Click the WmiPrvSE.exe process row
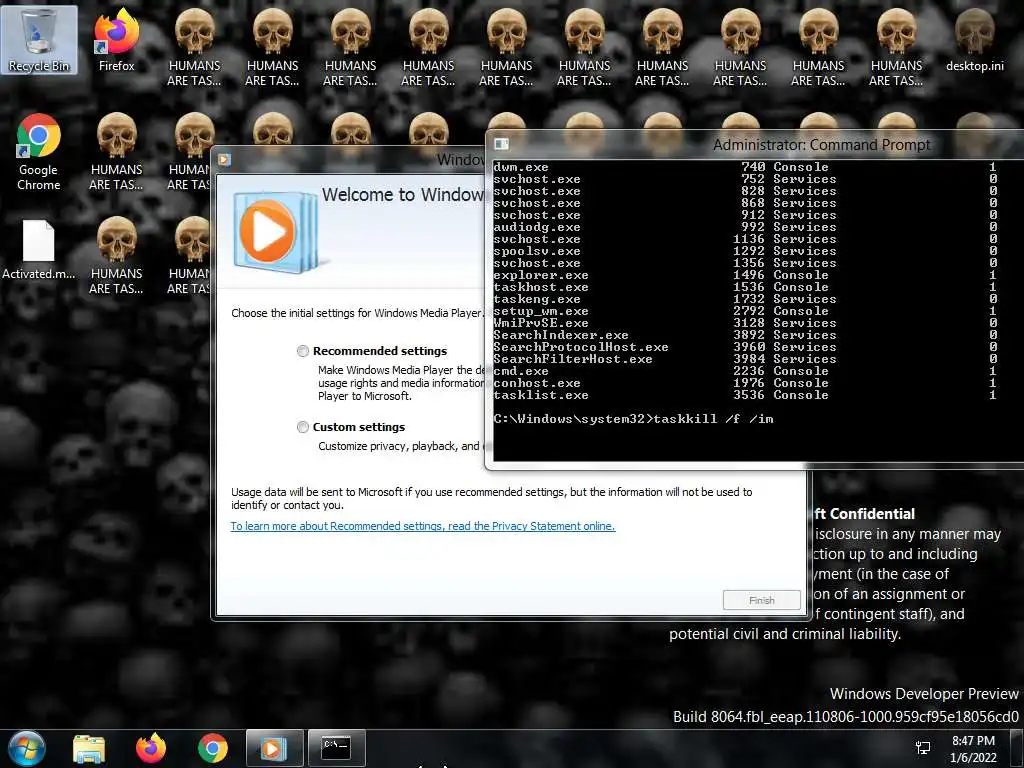This screenshot has width=1024, height=768. 745,323
